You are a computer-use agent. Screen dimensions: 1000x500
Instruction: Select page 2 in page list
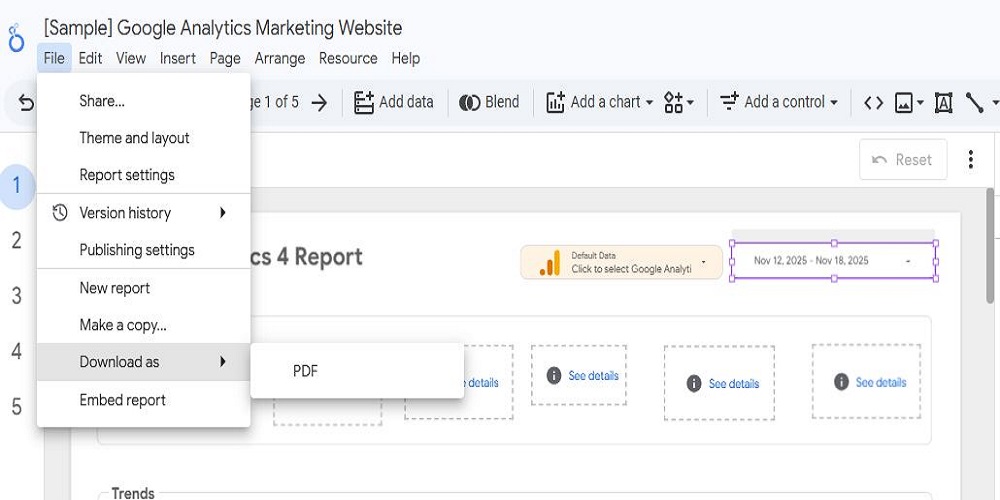pos(17,240)
